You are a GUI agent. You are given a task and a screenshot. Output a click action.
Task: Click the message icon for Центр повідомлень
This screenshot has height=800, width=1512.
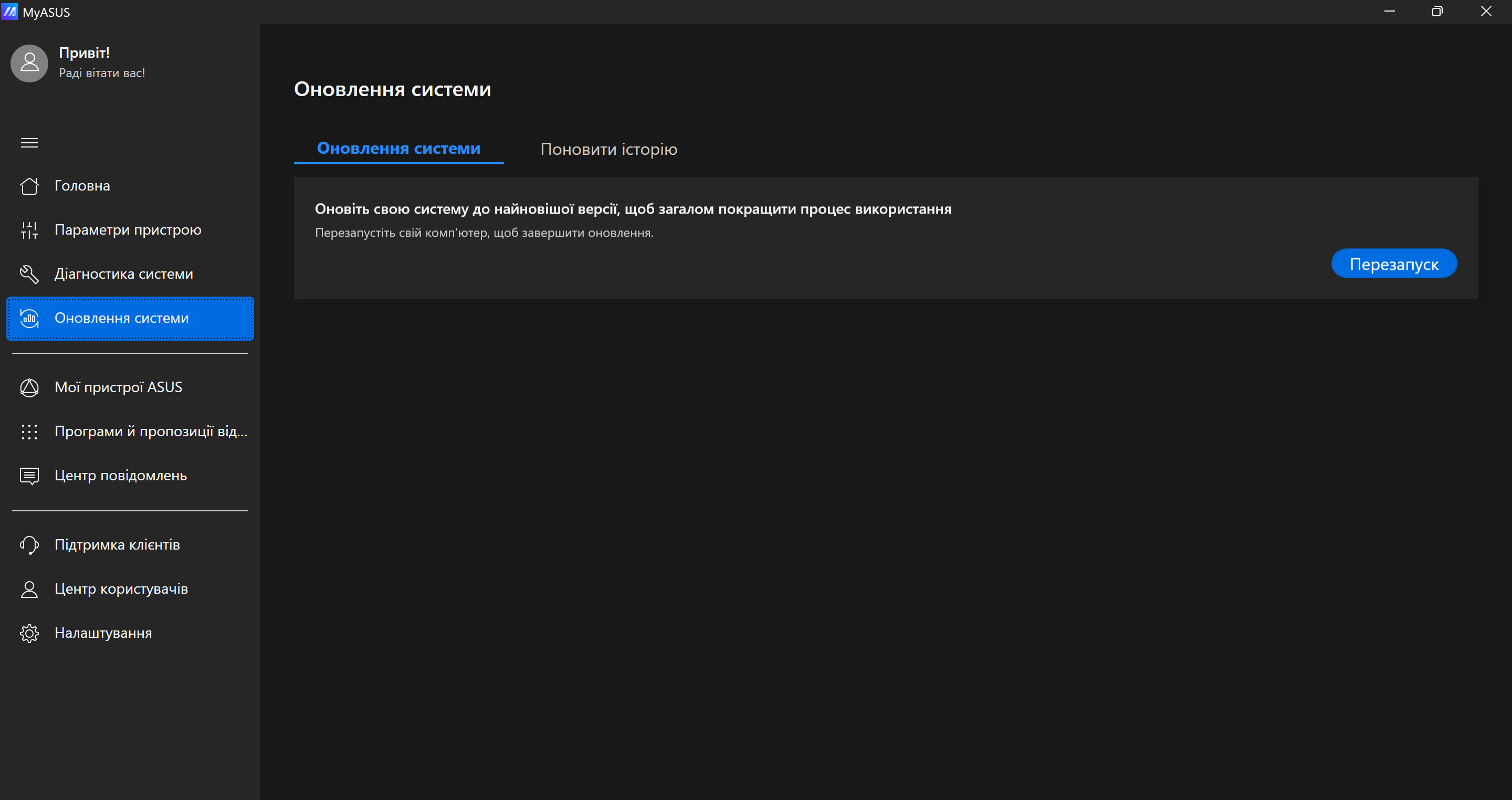29,476
